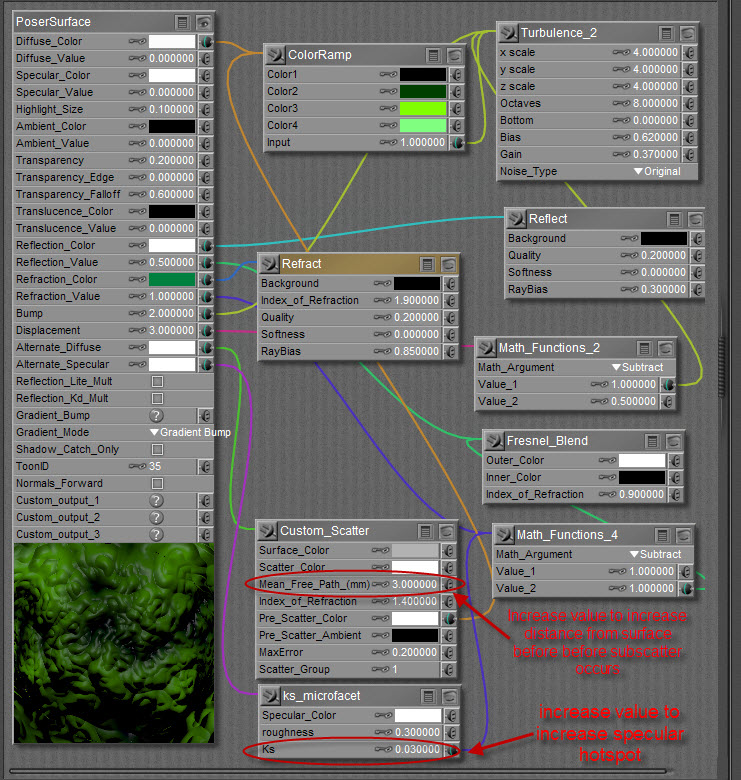Click the Ks plug icon in ks_microfacet
This screenshot has height=780, width=741.
pyautogui.click(x=452, y=750)
